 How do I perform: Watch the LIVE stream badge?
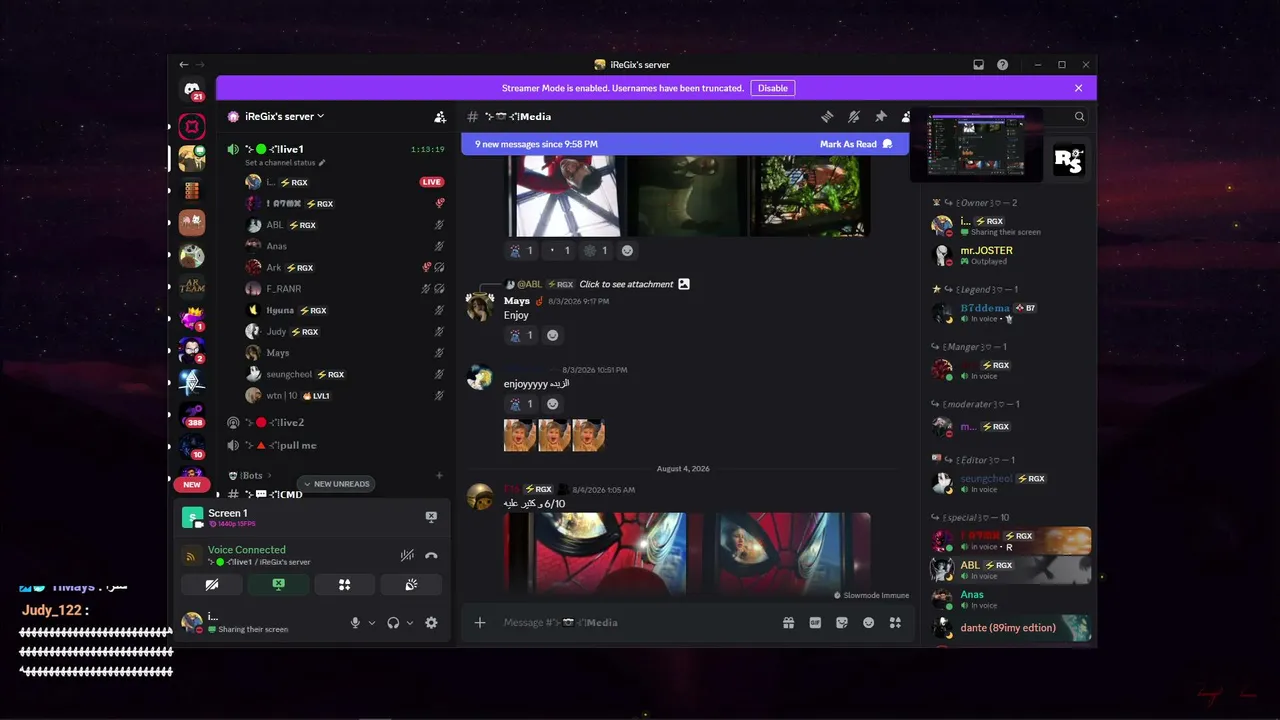pos(431,182)
